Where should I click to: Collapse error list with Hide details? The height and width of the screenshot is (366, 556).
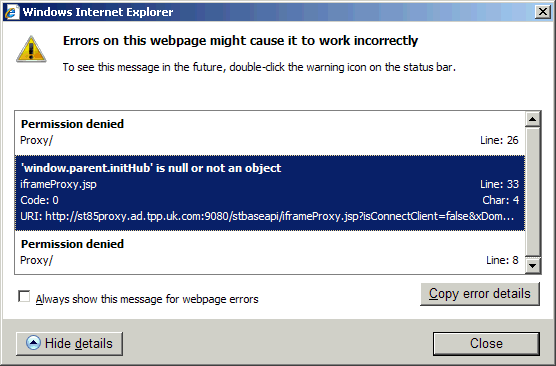[70, 344]
